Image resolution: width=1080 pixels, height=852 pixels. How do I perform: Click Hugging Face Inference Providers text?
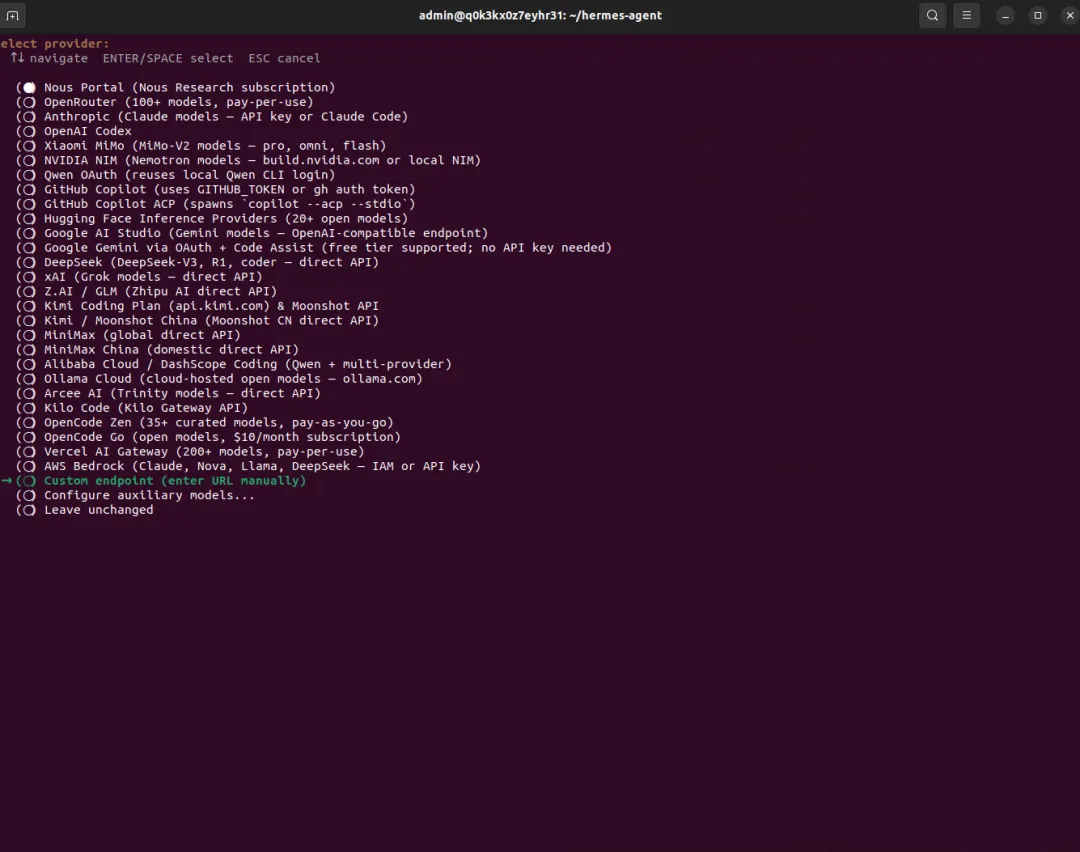[226, 218]
